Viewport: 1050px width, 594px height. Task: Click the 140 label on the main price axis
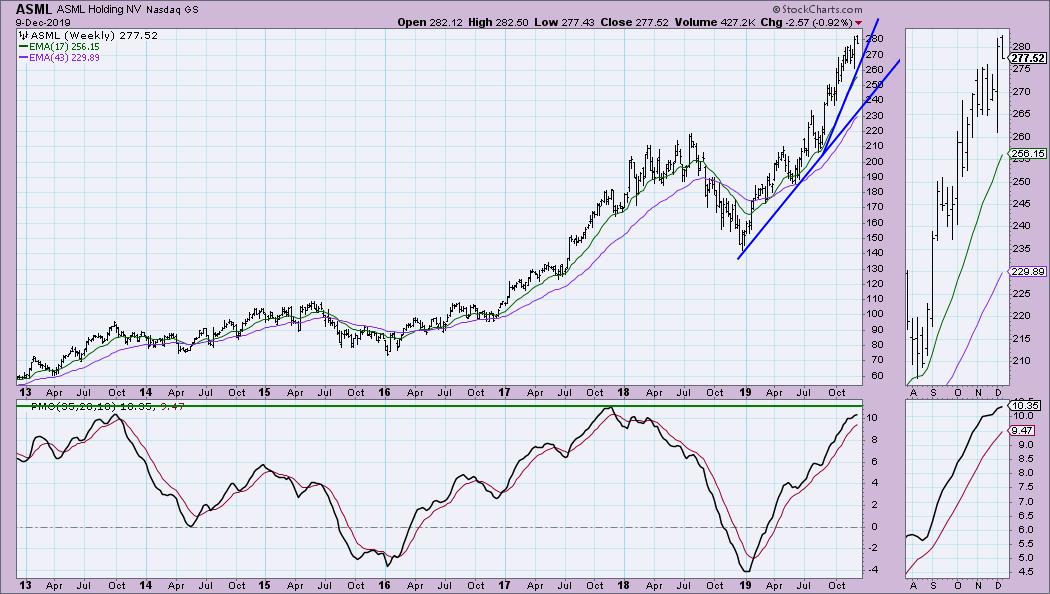coord(875,253)
